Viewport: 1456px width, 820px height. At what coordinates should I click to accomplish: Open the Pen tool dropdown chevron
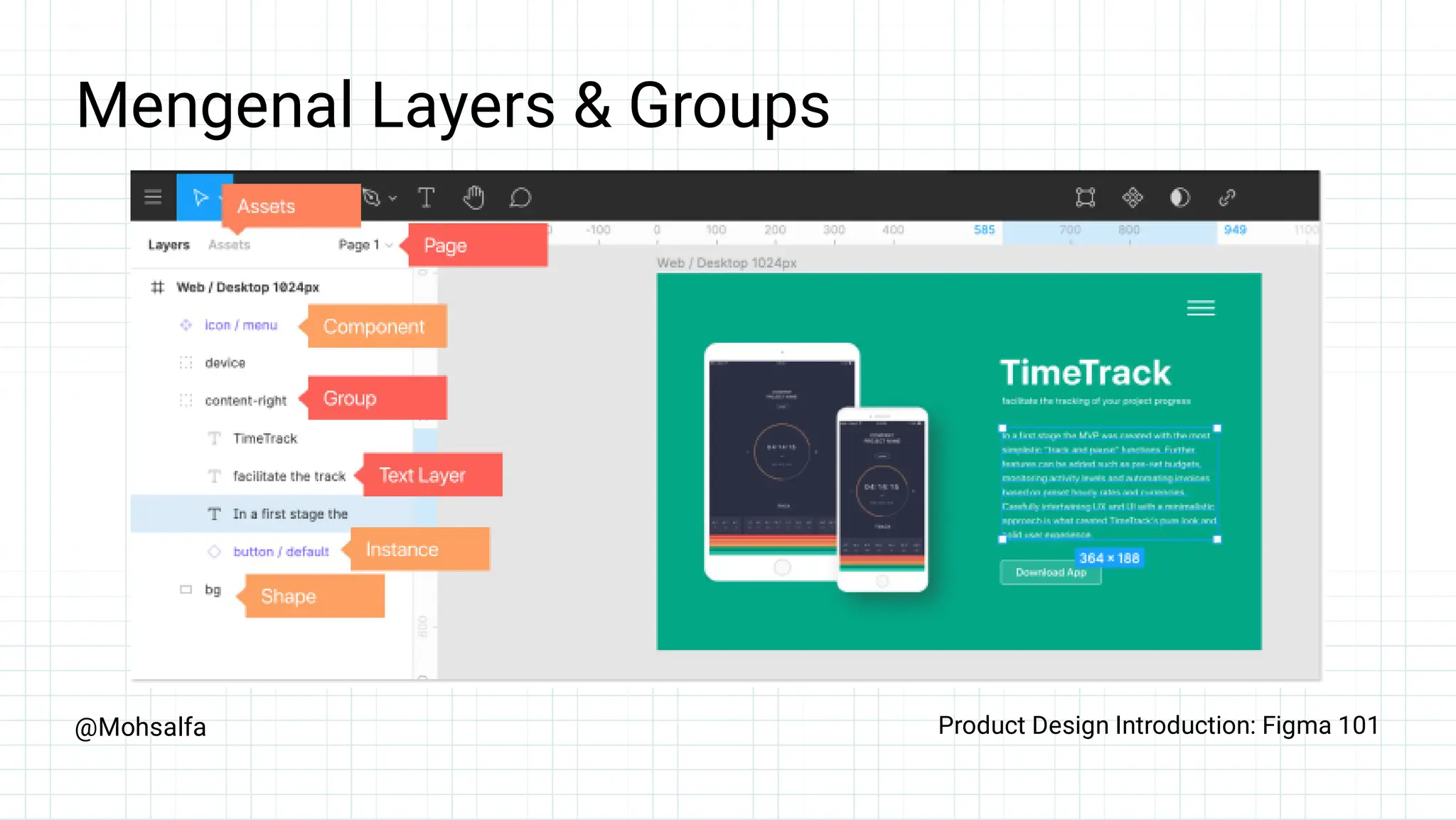pos(392,198)
